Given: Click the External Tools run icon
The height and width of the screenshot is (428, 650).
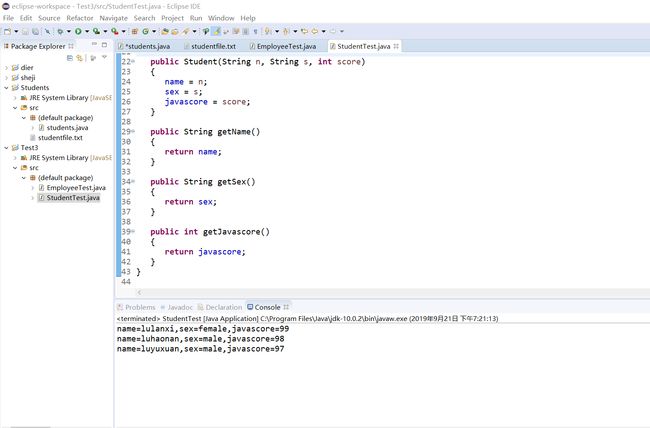Looking at the screenshot, I should coord(114,32).
